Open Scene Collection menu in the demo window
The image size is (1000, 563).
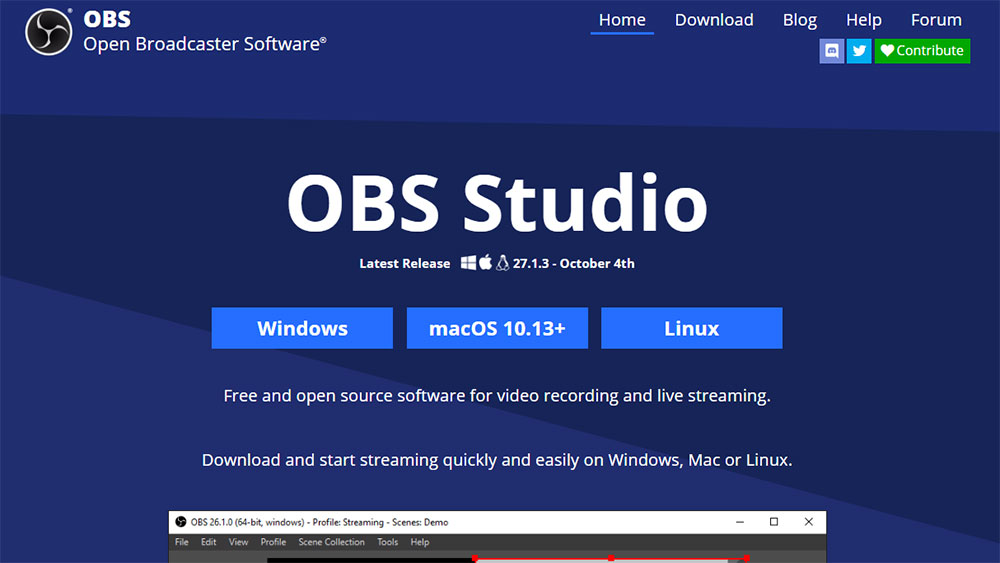pos(332,542)
